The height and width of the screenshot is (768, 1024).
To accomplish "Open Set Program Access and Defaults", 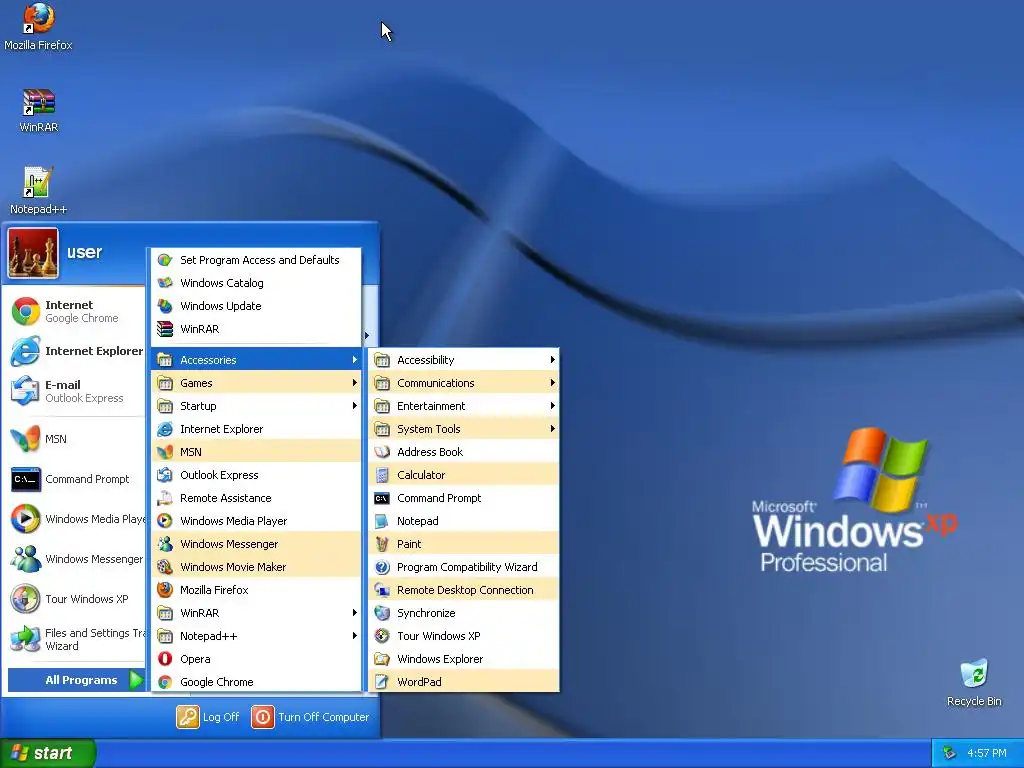I will [x=256, y=260].
